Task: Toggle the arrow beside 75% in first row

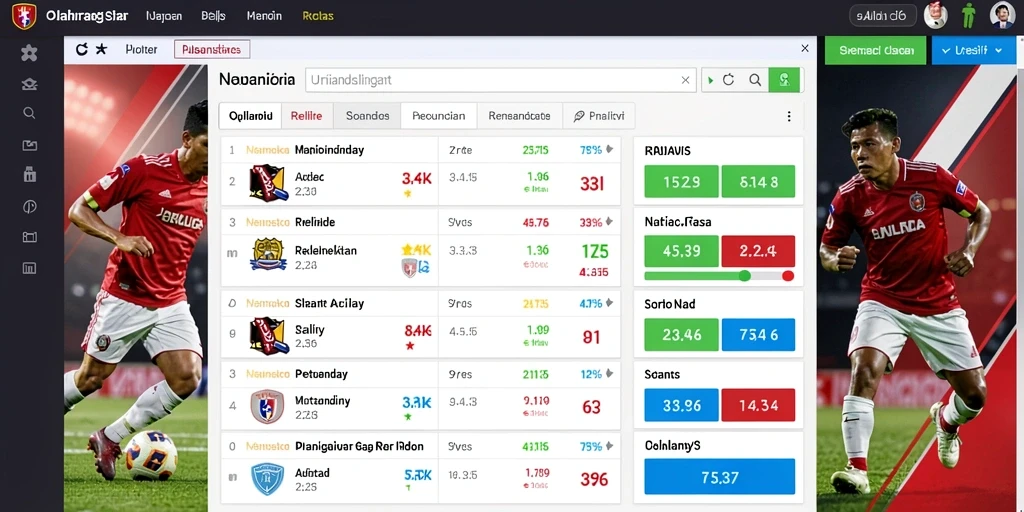Action: 609,149
